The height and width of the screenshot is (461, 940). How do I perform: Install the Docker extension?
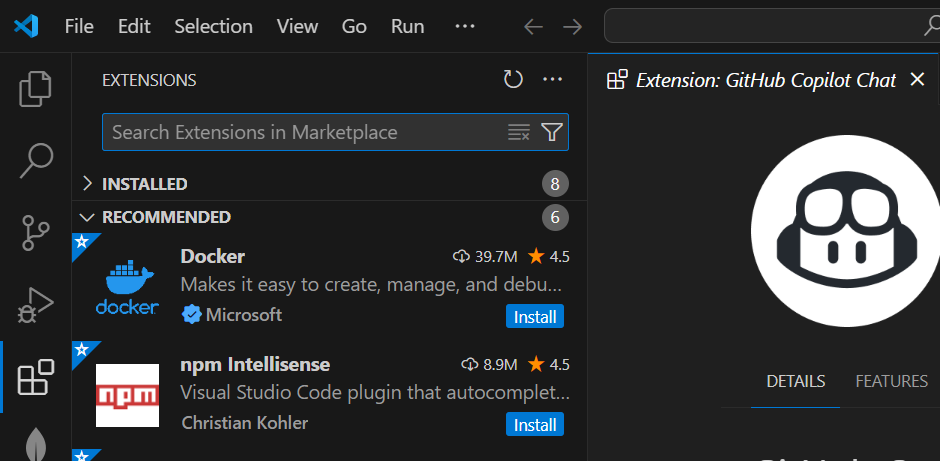pos(535,317)
